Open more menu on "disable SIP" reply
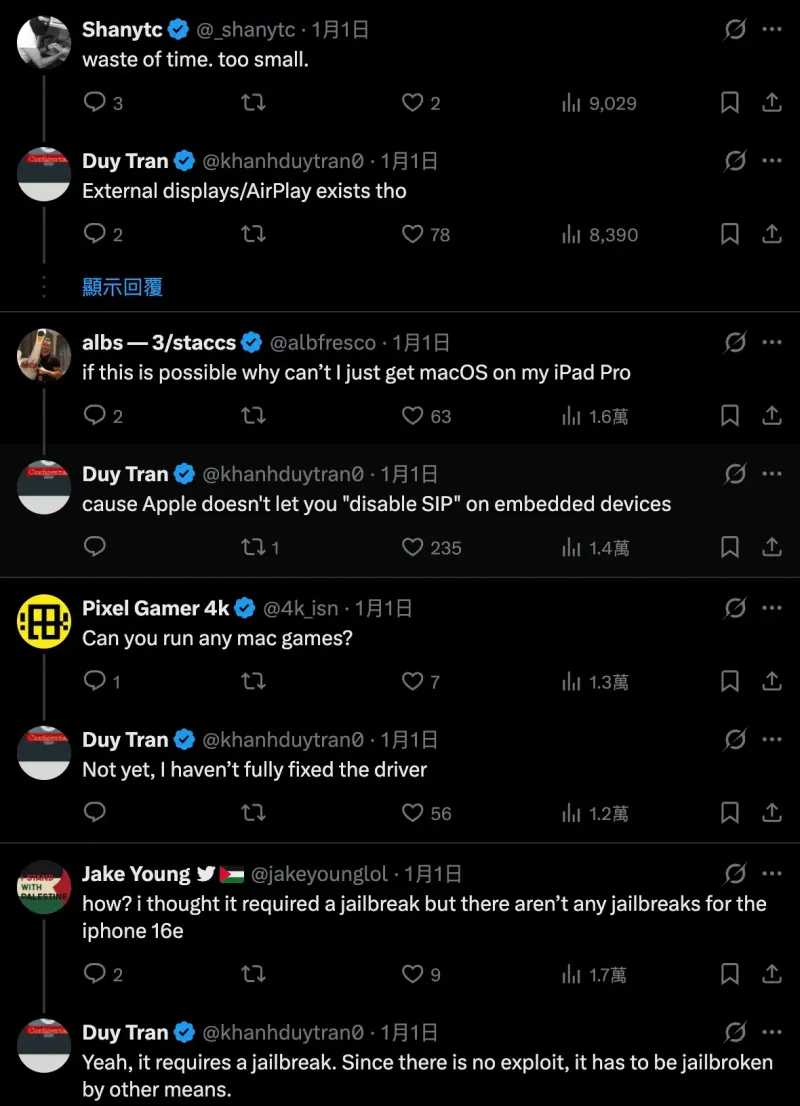The image size is (800, 1106). pos(771,474)
